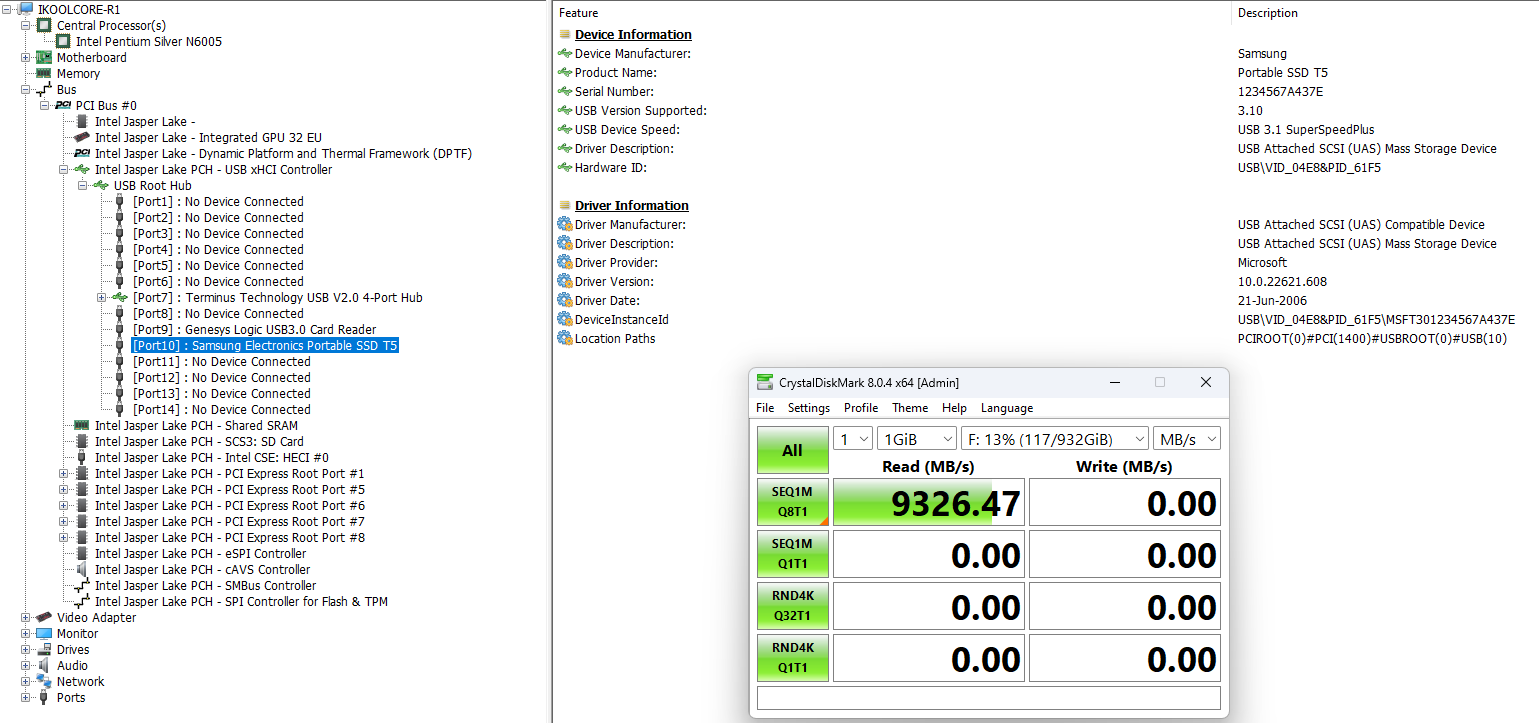
Task: Click the Memory module icon
Action: 44,73
